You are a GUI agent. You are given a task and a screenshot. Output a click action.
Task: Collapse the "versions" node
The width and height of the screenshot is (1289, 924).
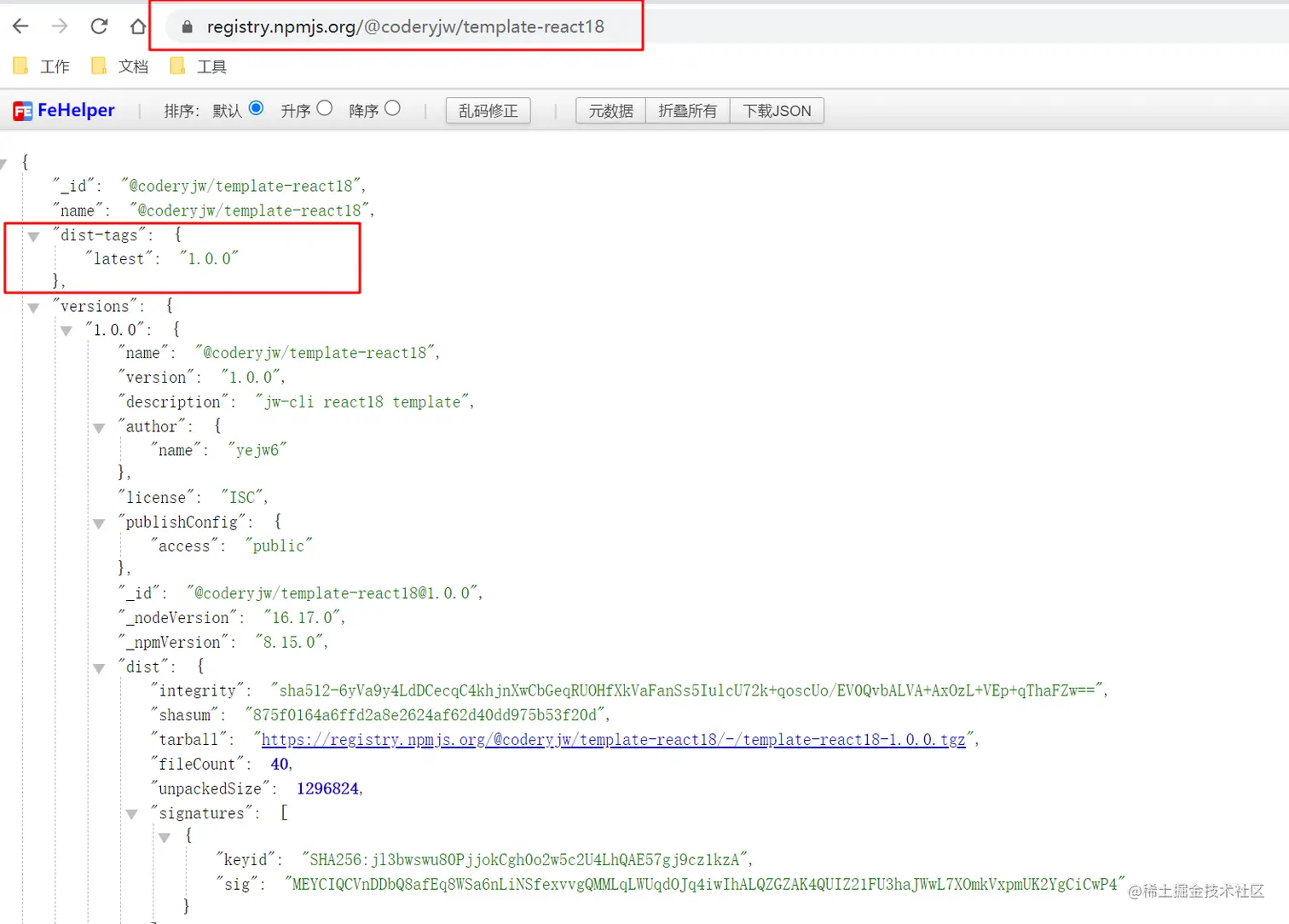tap(33, 308)
